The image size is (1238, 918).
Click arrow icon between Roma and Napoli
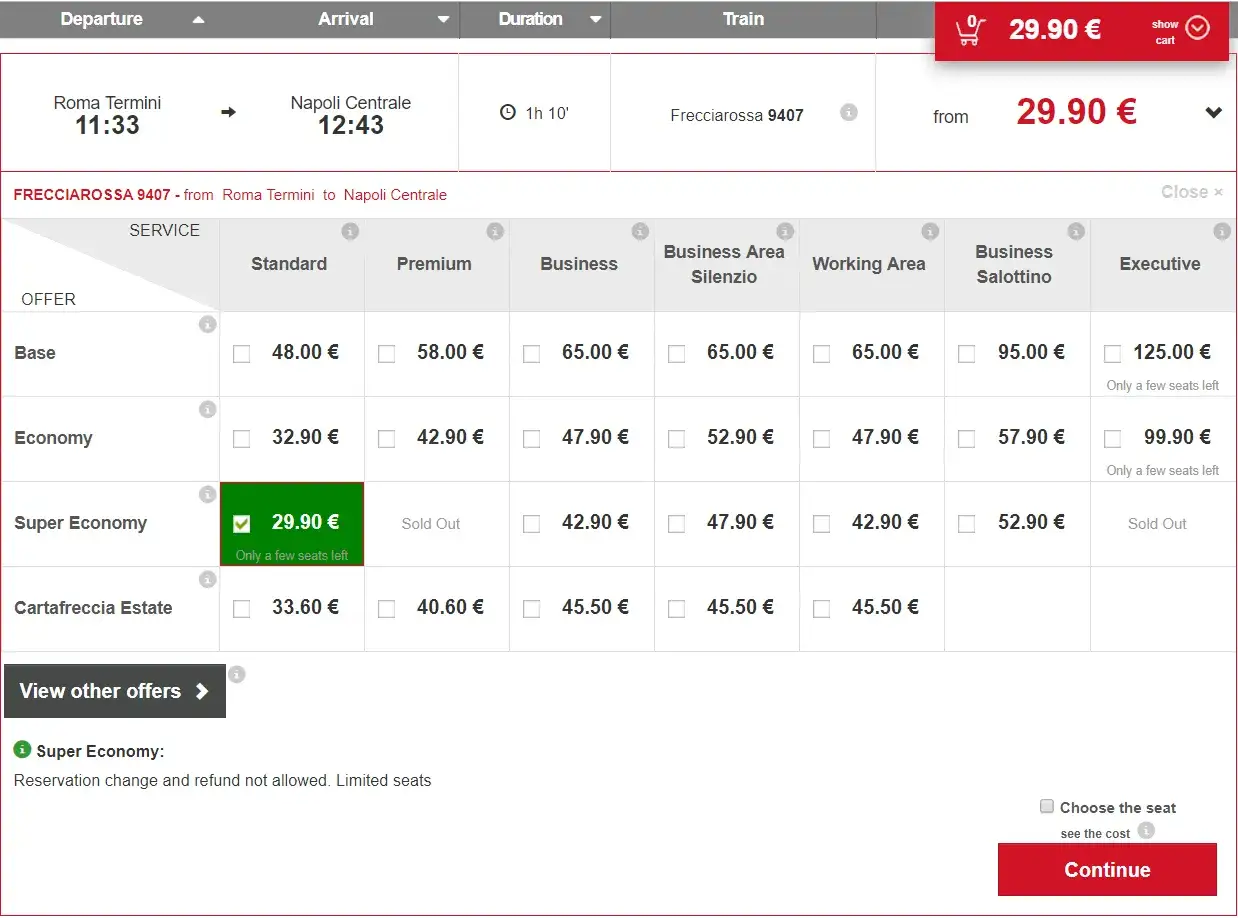pos(228,112)
